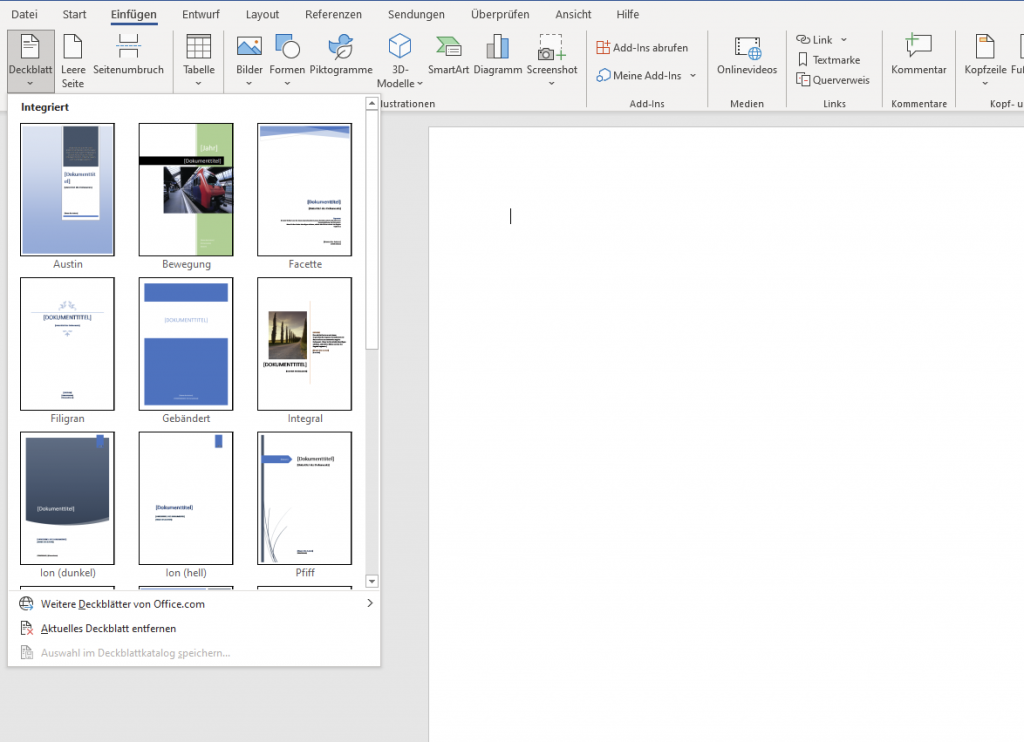Switch to the Entwurf tab
1024x742 pixels.
point(200,15)
